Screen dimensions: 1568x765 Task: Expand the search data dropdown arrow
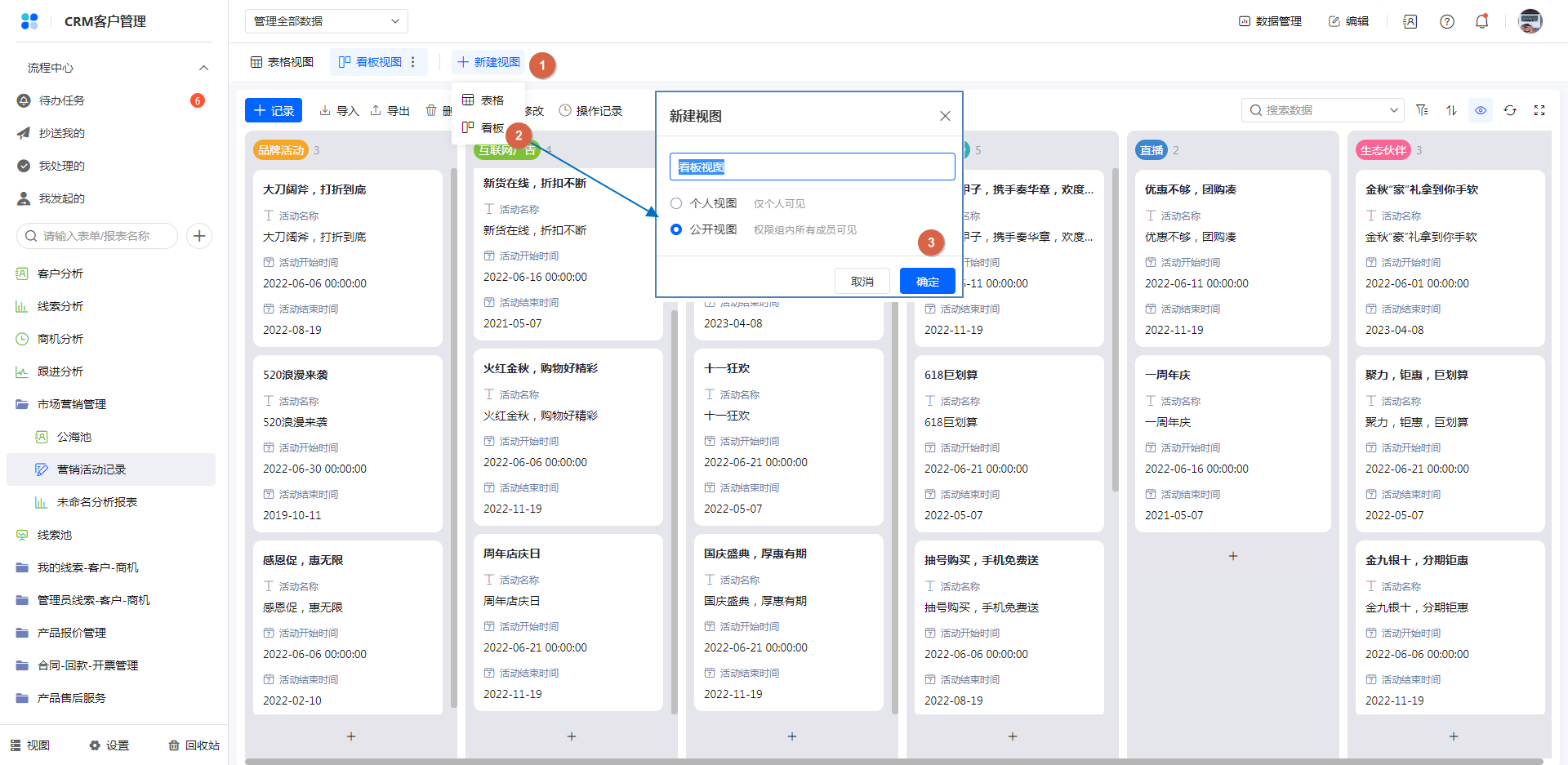(x=1393, y=110)
